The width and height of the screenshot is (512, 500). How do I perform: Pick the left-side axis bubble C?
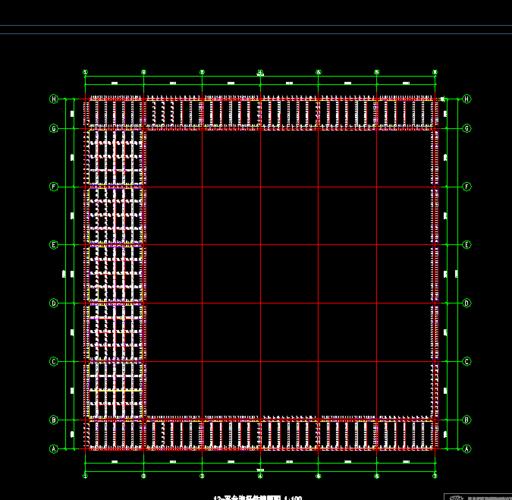(x=54, y=362)
